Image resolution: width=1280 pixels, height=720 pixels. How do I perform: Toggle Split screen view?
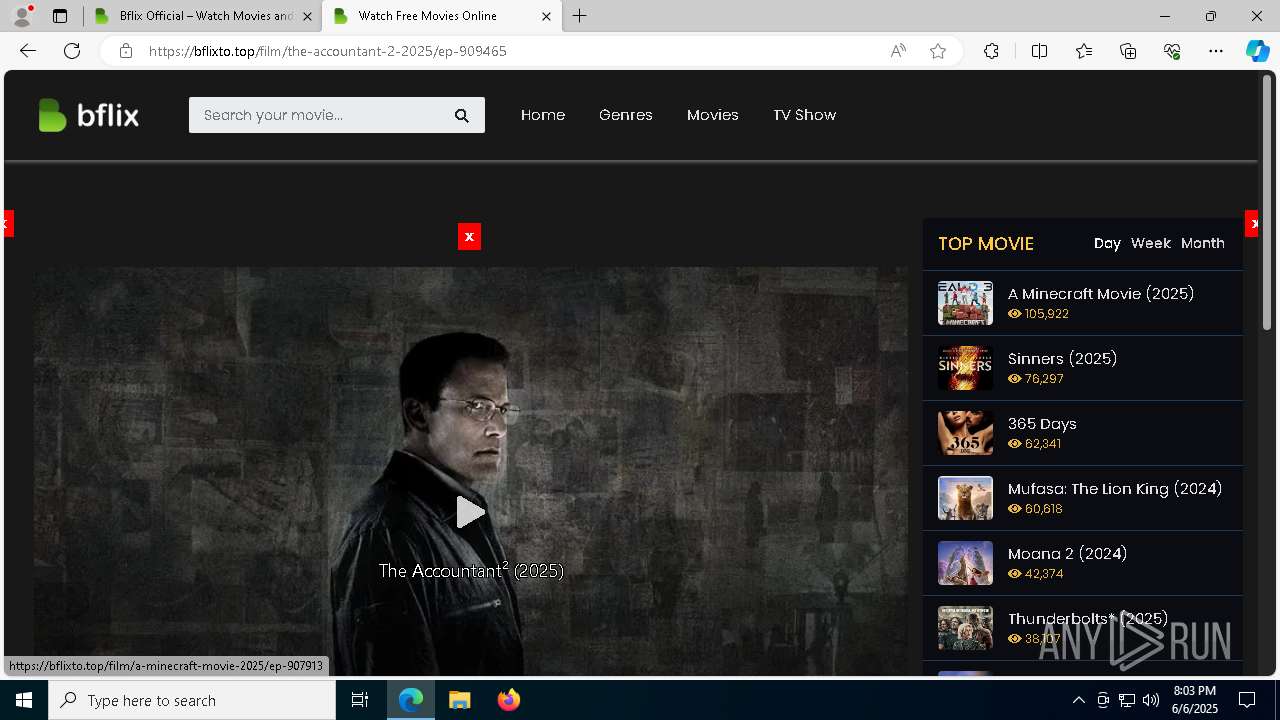tap(1039, 51)
